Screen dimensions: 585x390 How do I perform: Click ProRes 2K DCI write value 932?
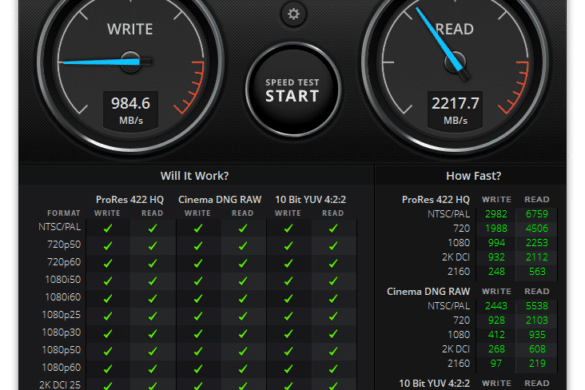(x=497, y=257)
